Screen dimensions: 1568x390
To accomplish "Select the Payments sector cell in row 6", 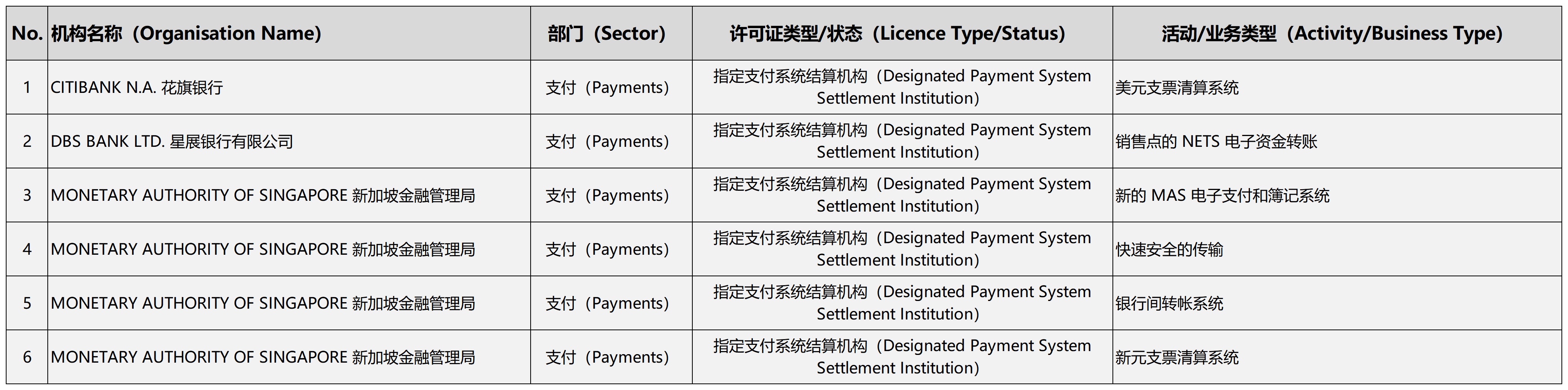I will [611, 357].
